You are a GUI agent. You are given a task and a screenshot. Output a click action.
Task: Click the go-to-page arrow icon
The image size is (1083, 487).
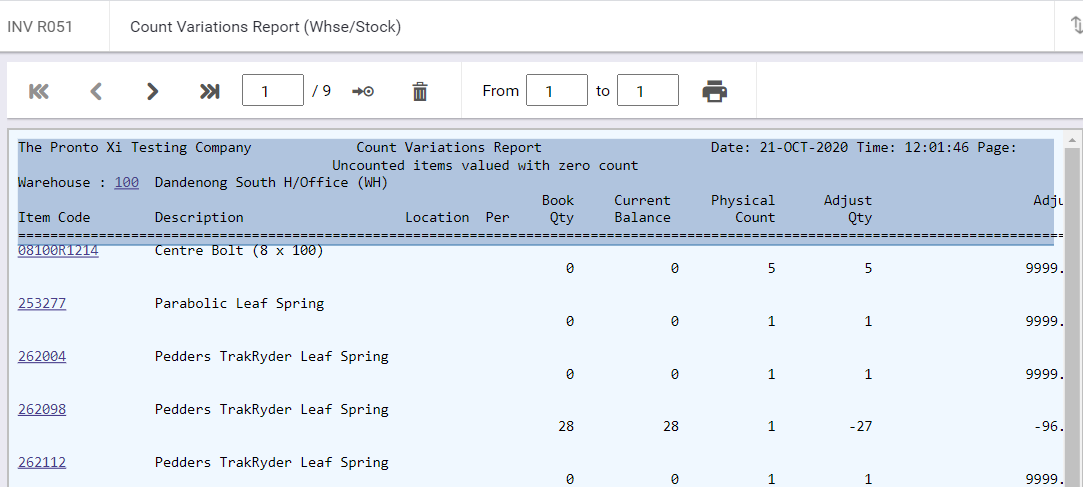(x=363, y=91)
